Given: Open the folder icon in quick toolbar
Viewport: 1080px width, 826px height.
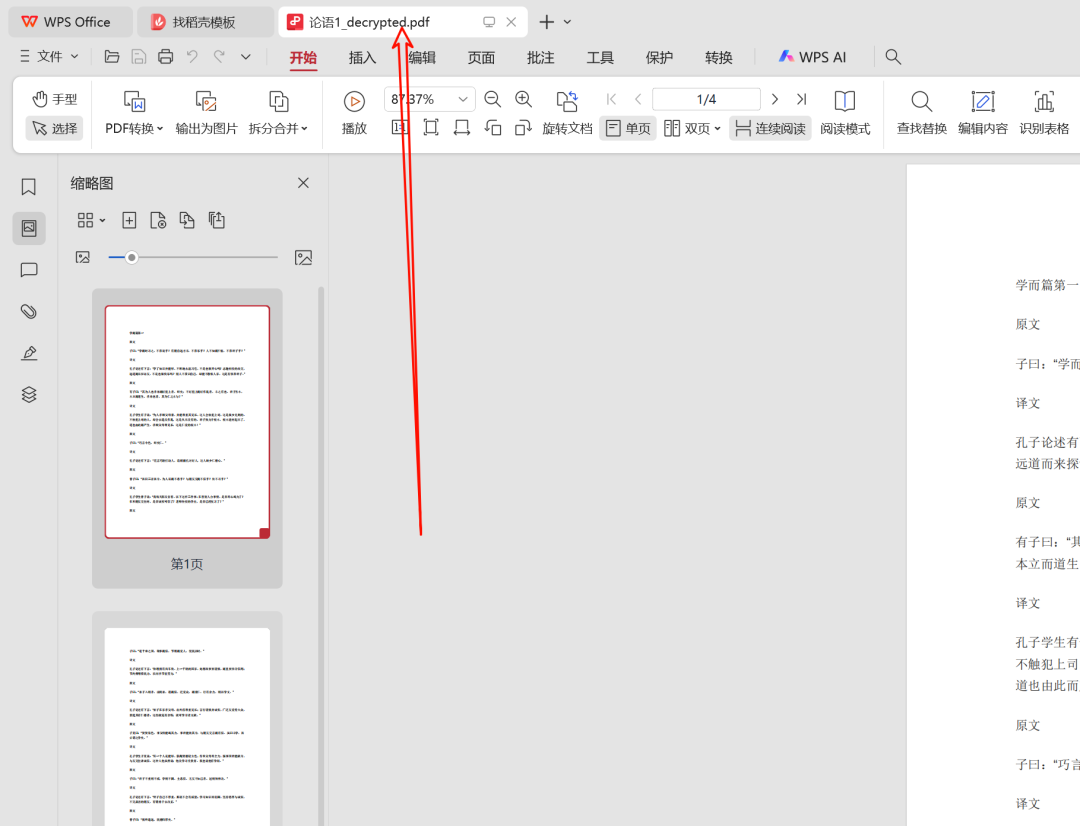Looking at the screenshot, I should [x=112, y=57].
